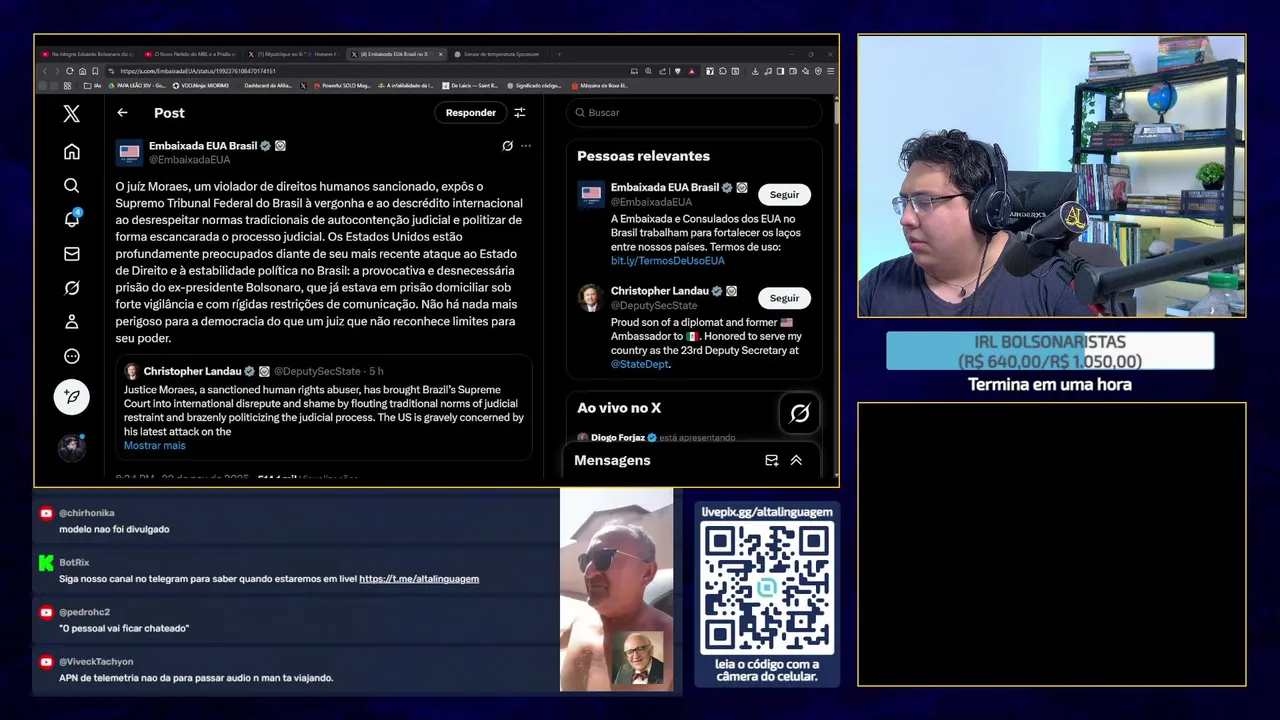The image size is (1280, 720).
Task: Open Powerful SOLO Mag bookmark
Action: 342,86
